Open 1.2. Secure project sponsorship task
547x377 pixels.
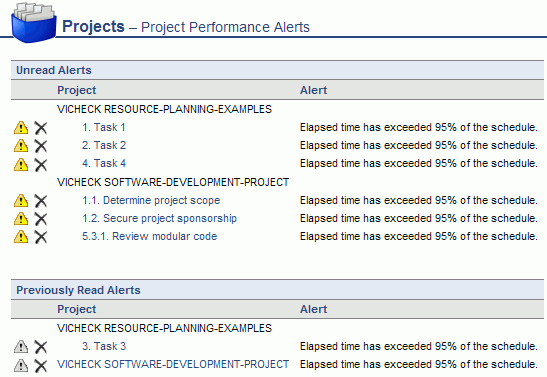159,218
